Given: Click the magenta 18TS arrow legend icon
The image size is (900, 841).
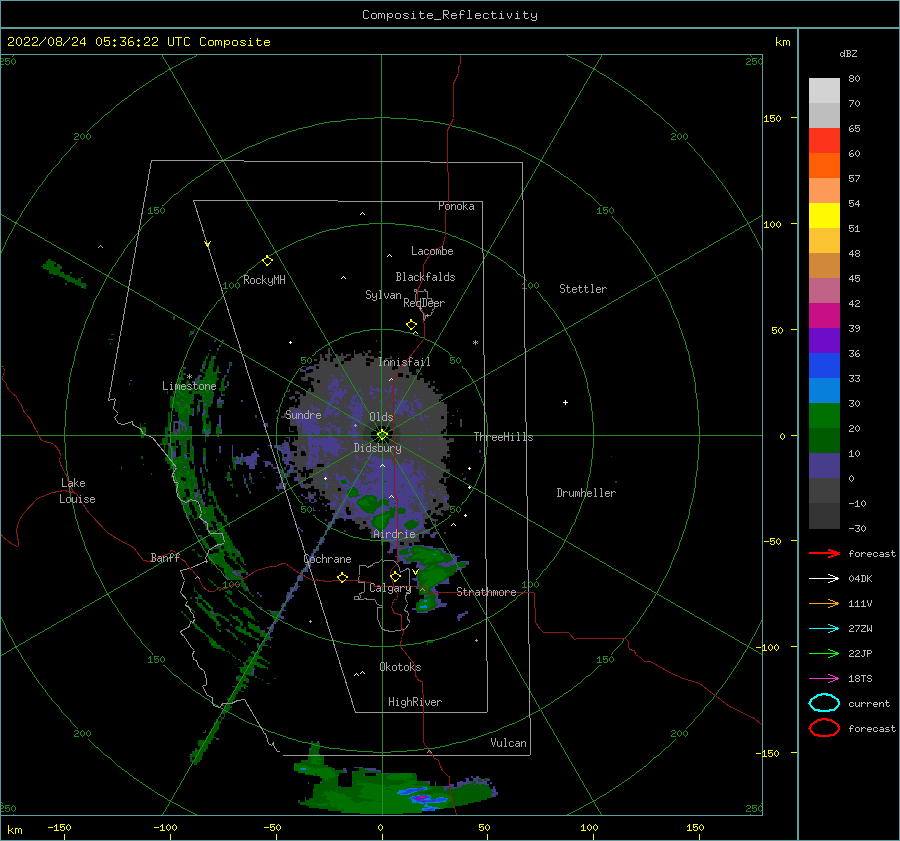Looking at the screenshot, I should (824, 679).
